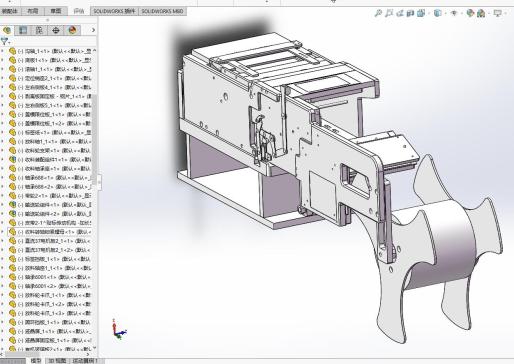The image size is (514, 364).
Task: Click the part icon of 轴承6001<2>
Action: coord(13,286)
